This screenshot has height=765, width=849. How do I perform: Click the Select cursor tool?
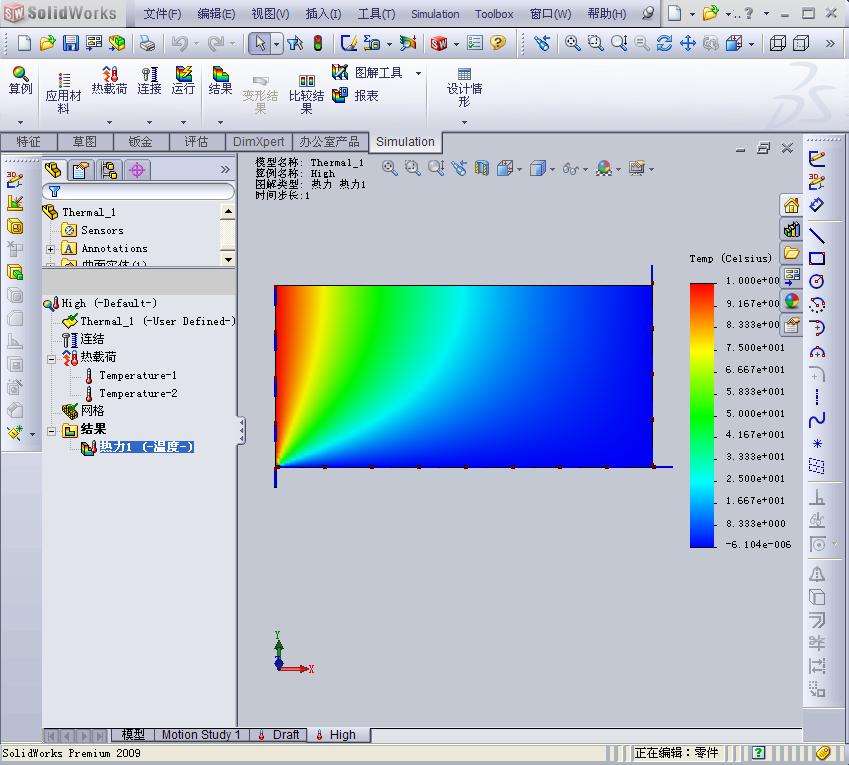coord(260,43)
